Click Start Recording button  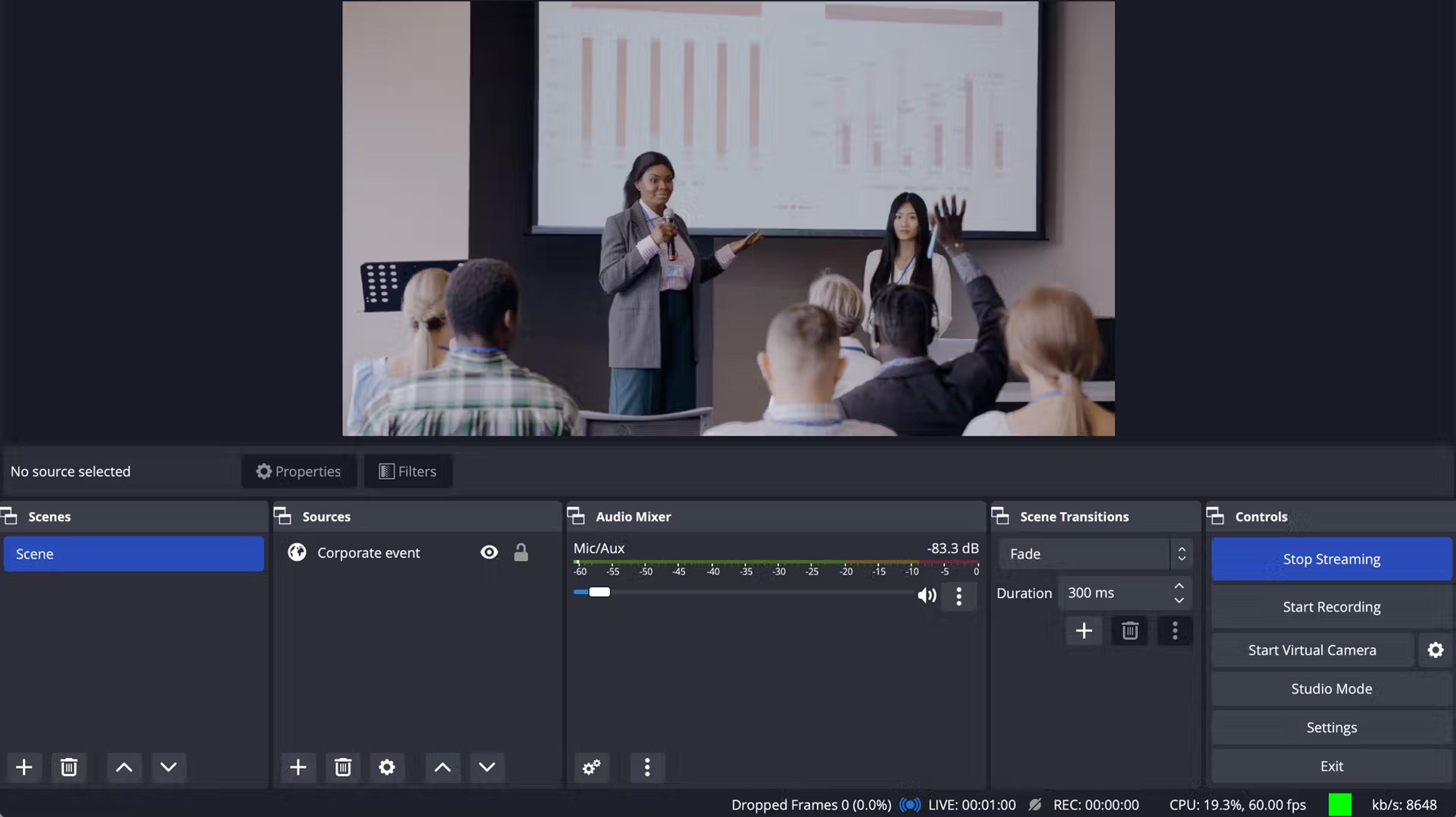tap(1331, 607)
